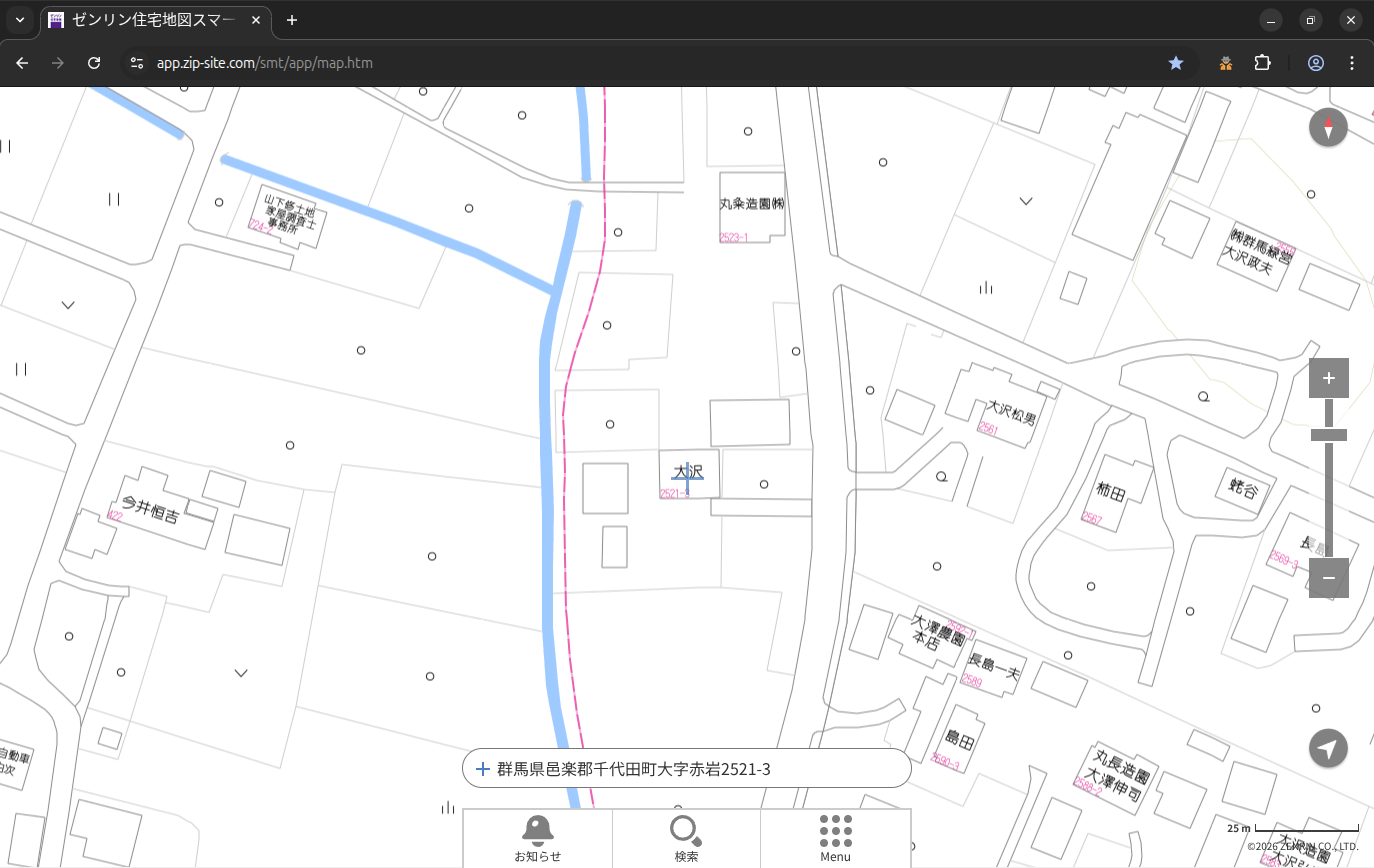Open the 検索 search magnifier
Viewport: 1374px width, 868px height.
click(685, 838)
